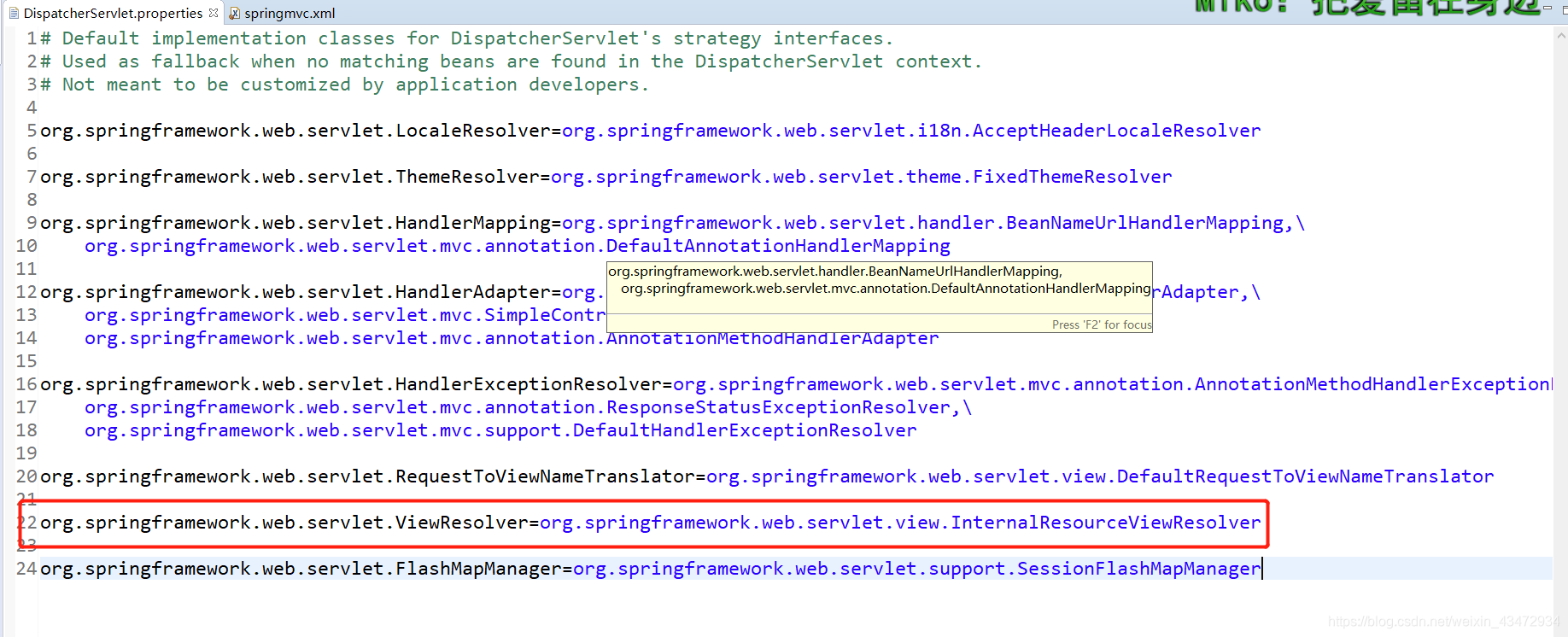Click the HandlerExceptionResolver key on line 16
The image size is (1568, 637).
point(350,384)
